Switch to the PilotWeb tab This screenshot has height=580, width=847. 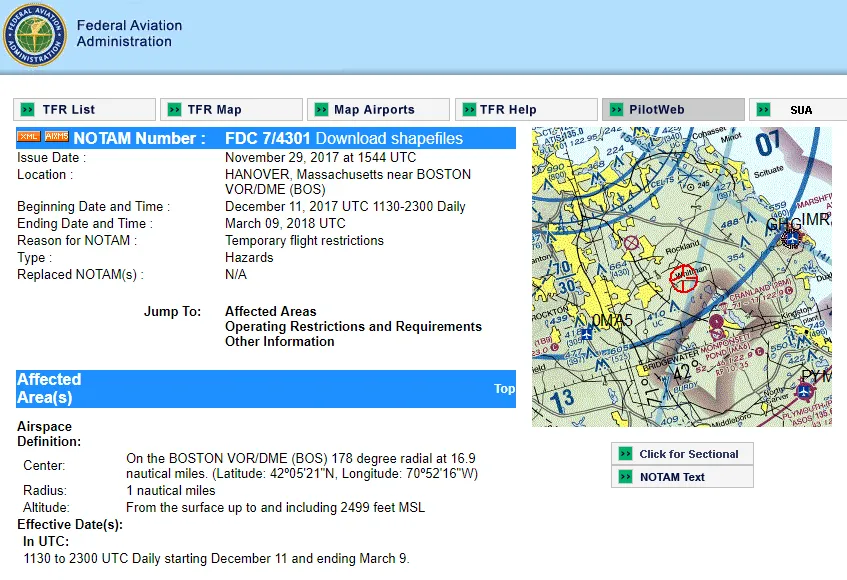click(x=656, y=110)
